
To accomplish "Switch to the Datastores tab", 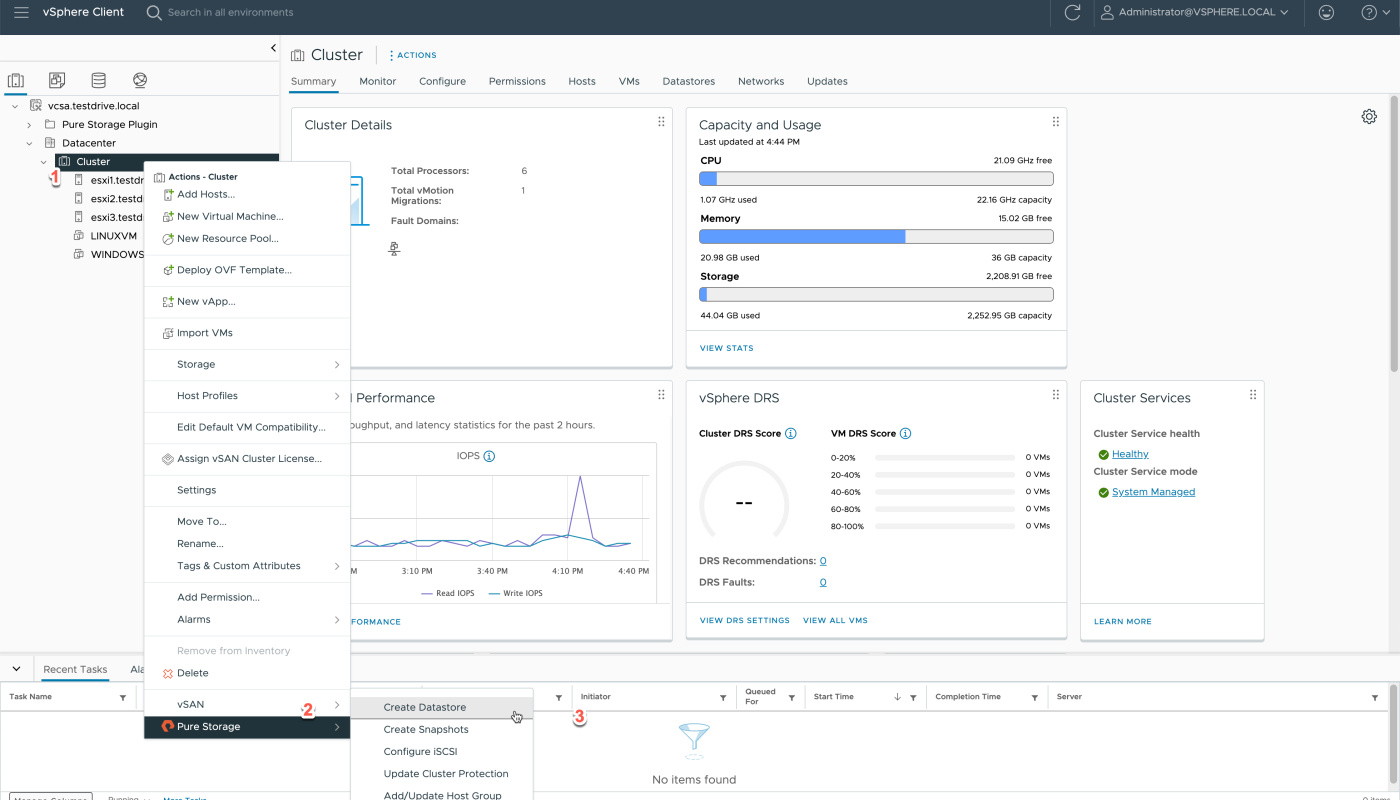I will (x=688, y=81).
